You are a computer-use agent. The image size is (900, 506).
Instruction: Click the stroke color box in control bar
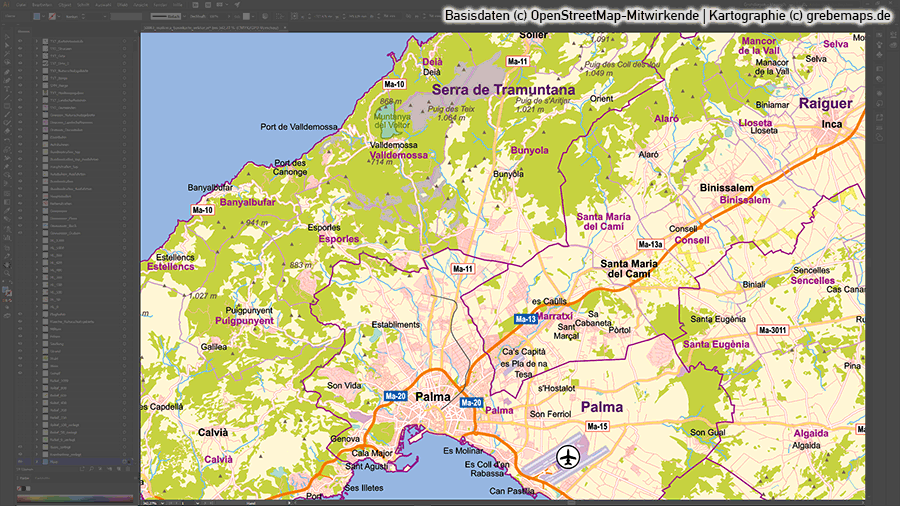[50, 17]
